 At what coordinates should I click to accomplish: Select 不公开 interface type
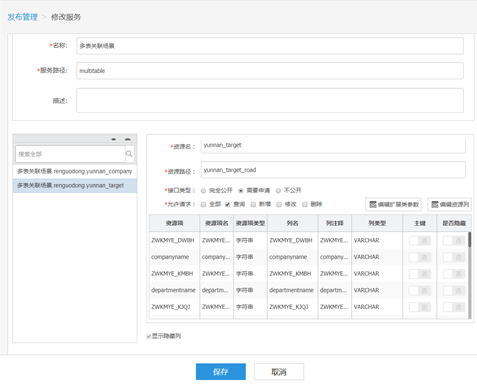point(278,191)
